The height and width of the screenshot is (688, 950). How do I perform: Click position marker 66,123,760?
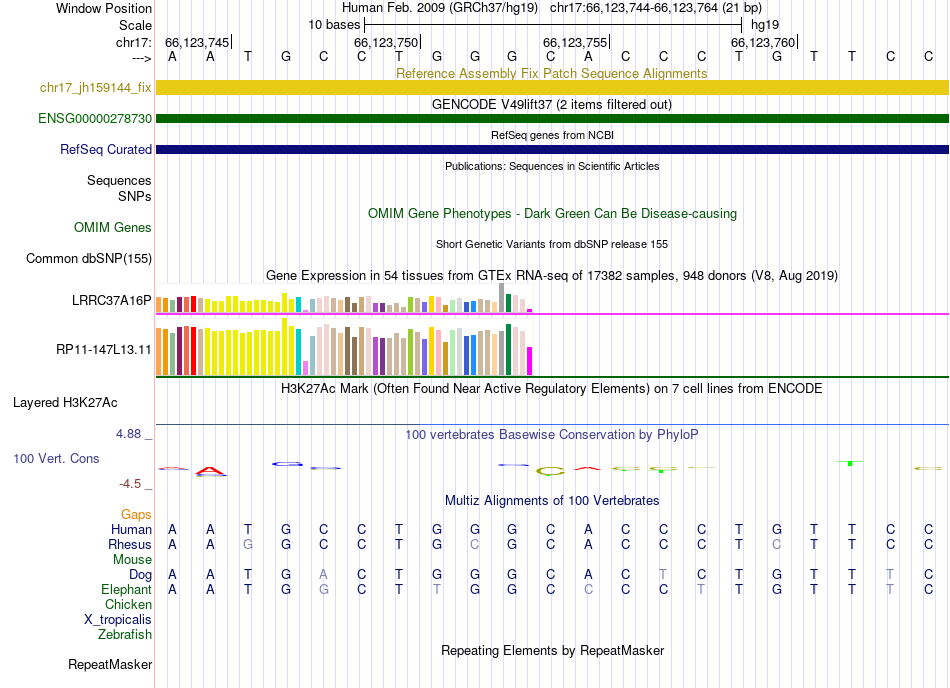tap(763, 42)
